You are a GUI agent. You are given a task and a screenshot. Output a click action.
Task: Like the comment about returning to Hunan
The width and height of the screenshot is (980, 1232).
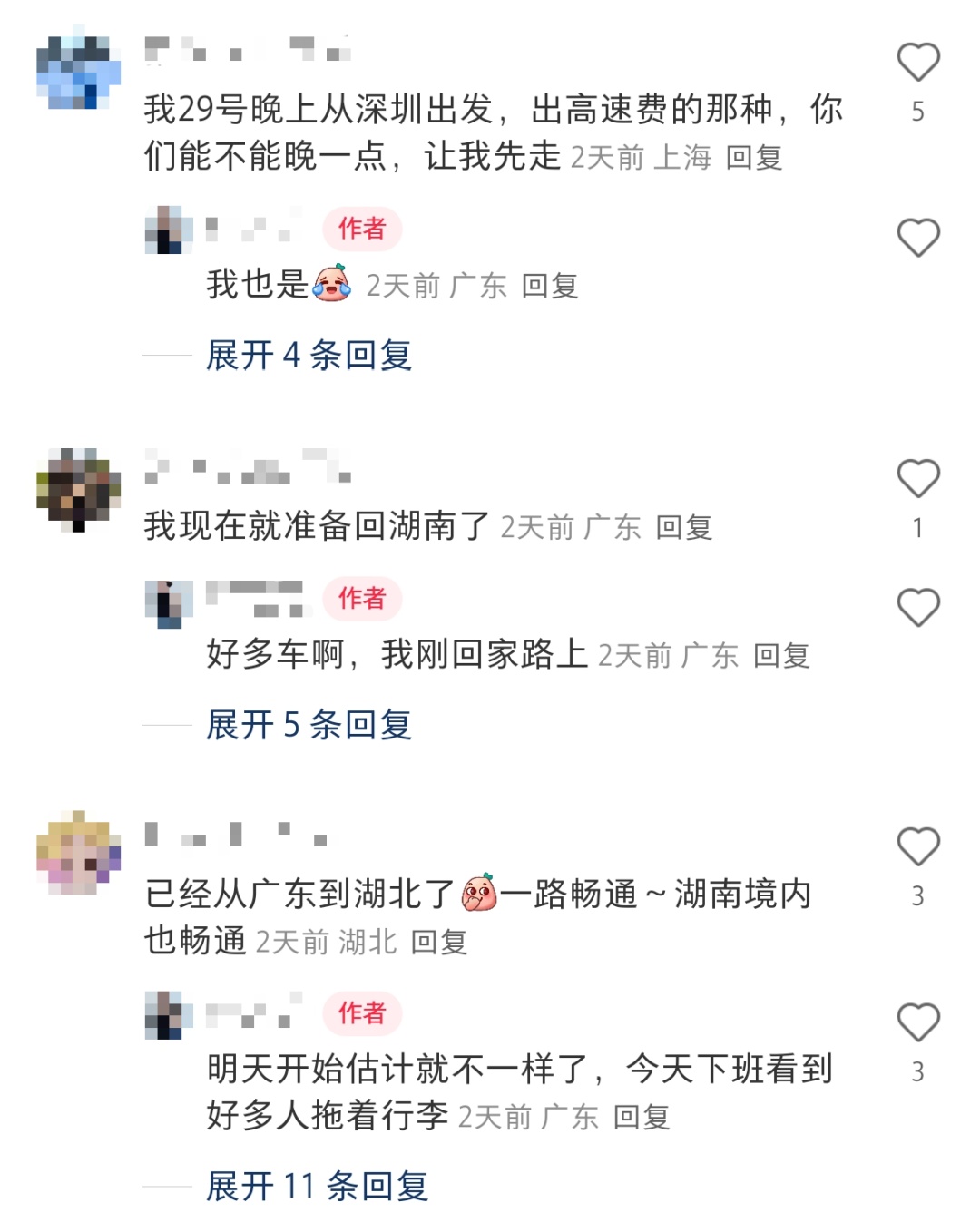pos(918,478)
